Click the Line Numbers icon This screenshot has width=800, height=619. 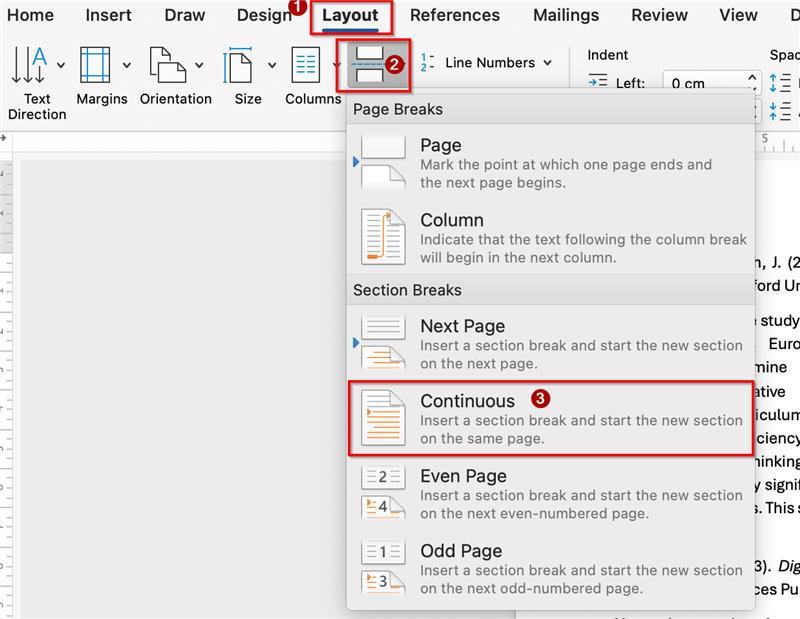coord(428,62)
